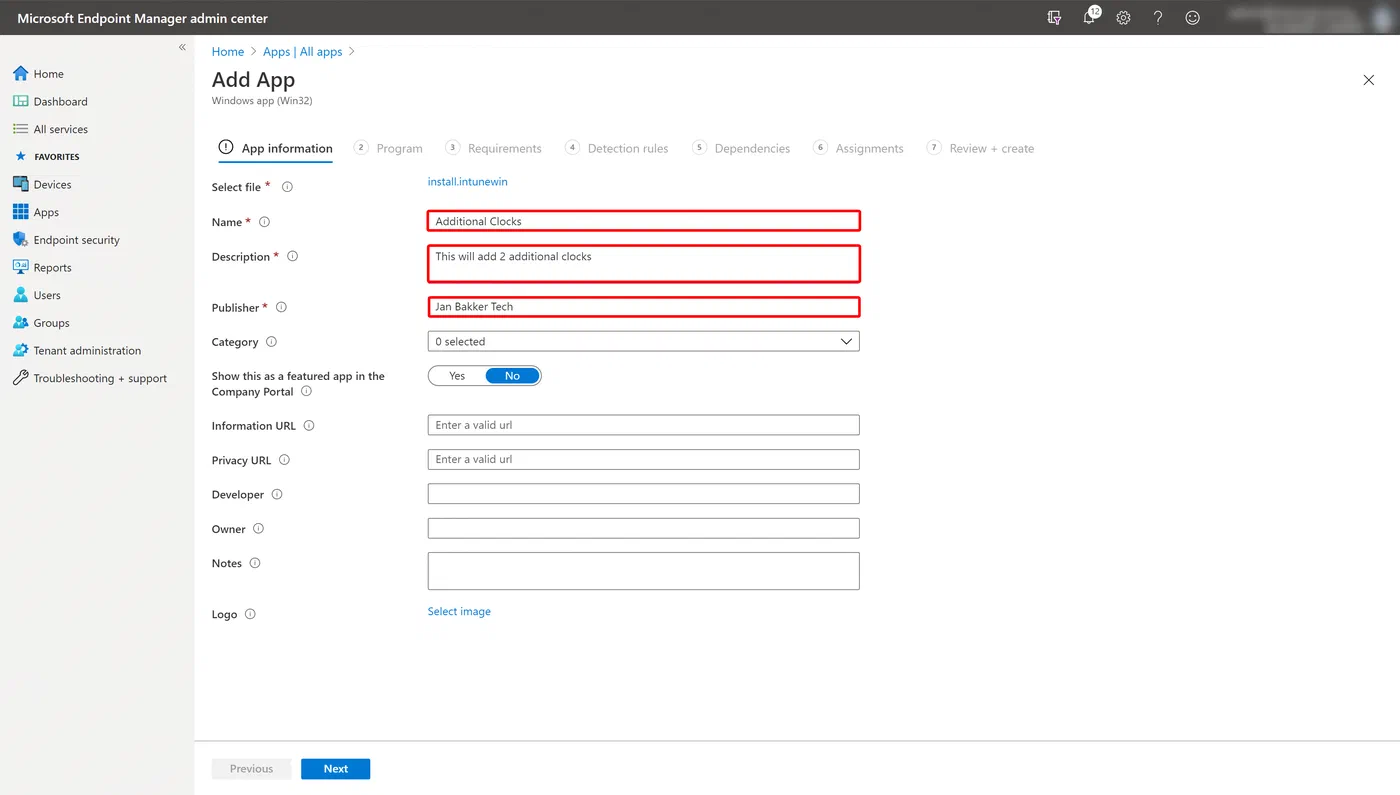Collapse the sidebar with double chevron
1400x795 pixels.
click(182, 47)
